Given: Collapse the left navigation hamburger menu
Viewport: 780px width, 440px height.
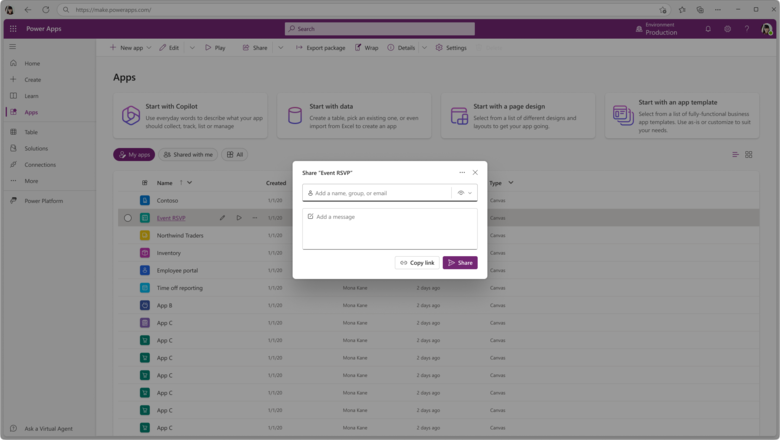Looking at the screenshot, I should [x=13, y=47].
